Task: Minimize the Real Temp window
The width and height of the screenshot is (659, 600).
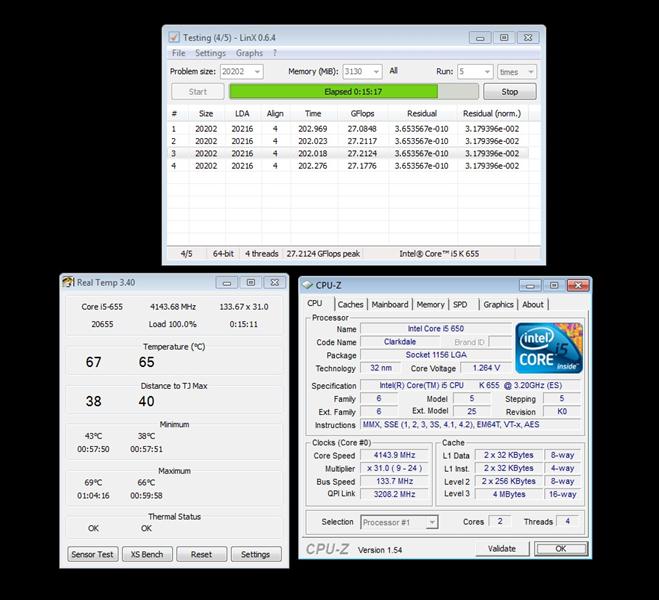Action: [227, 282]
